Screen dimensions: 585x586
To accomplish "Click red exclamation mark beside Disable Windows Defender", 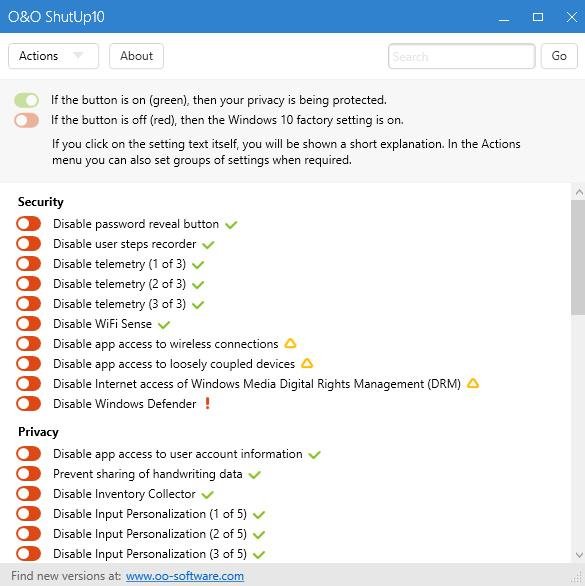I will [207, 403].
